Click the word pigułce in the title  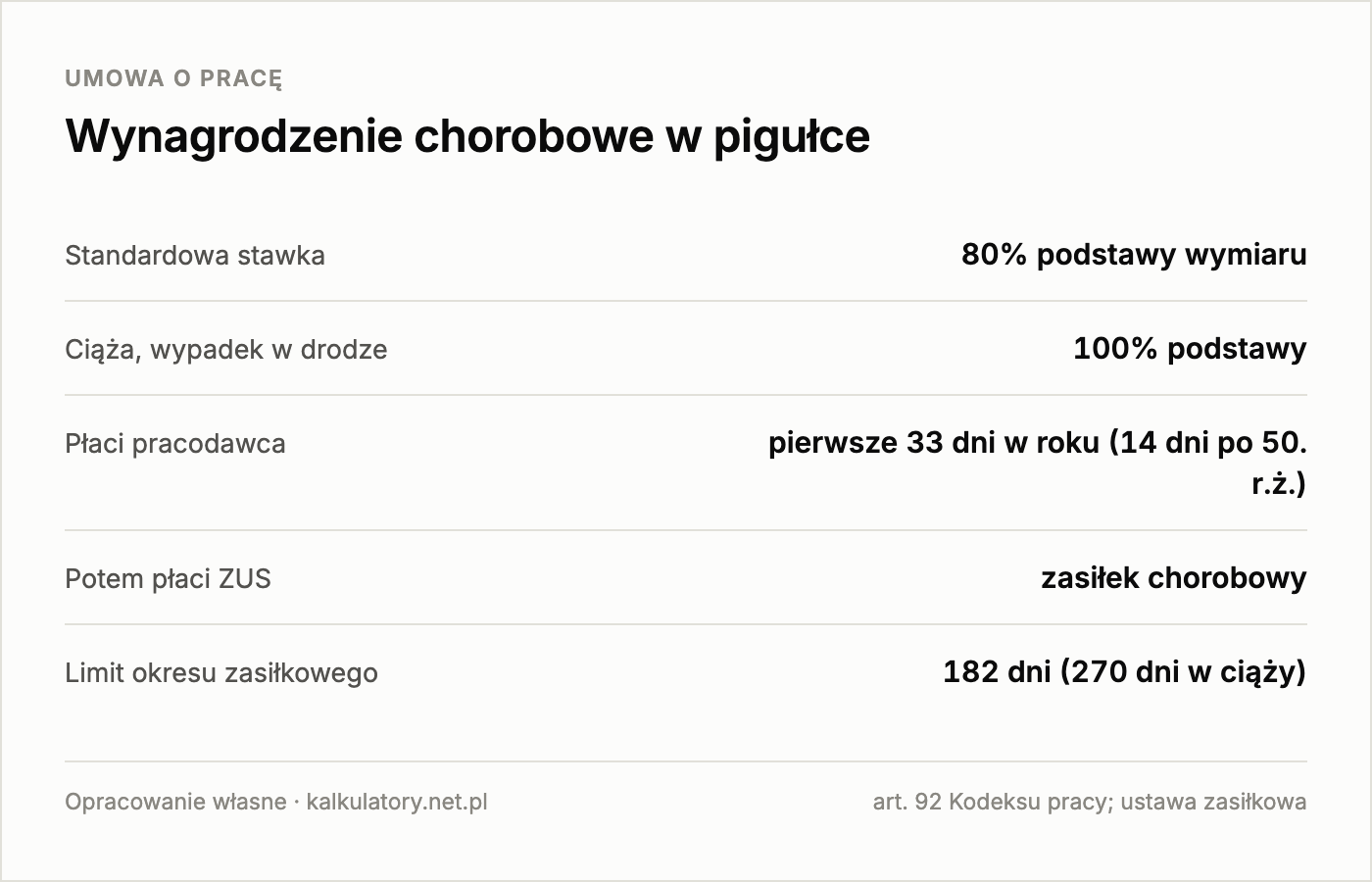pyautogui.click(x=791, y=138)
